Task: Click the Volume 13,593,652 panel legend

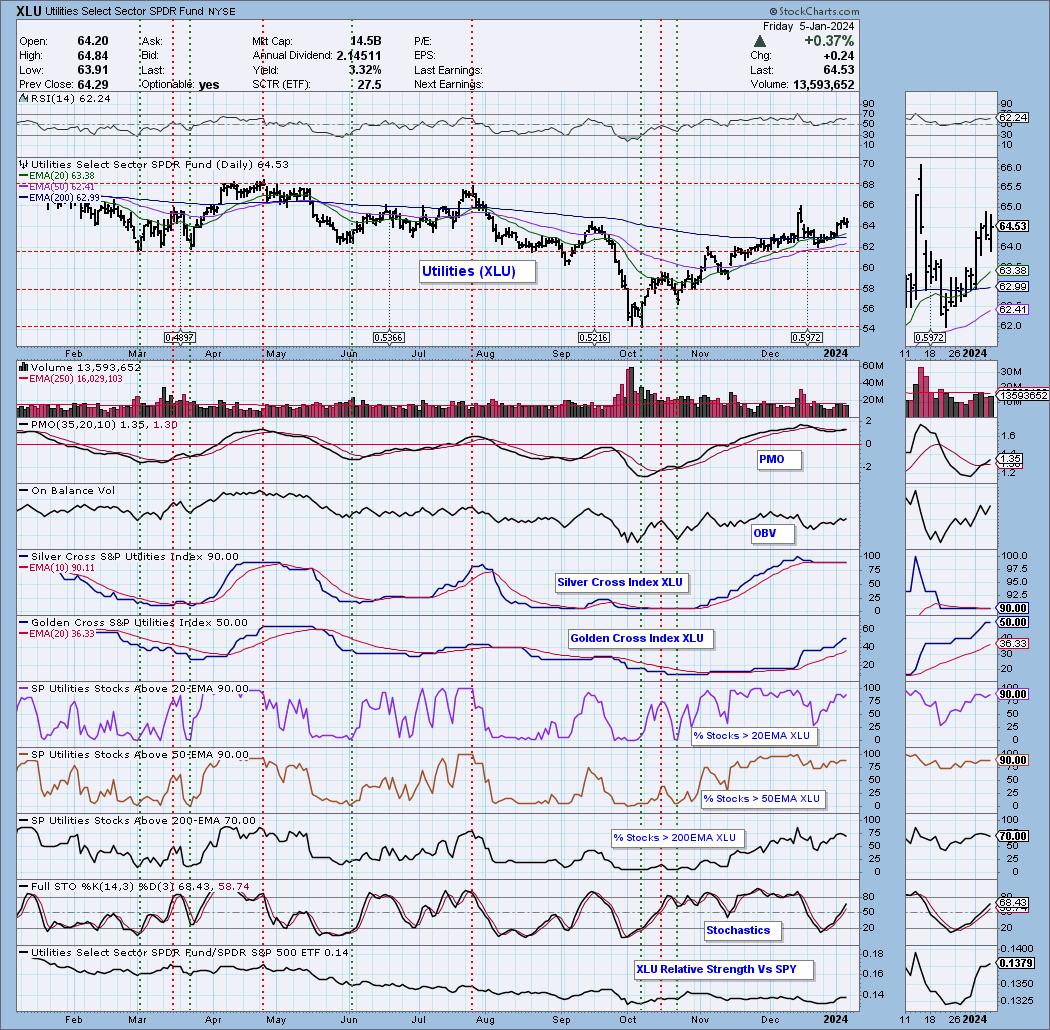Action: [80, 367]
